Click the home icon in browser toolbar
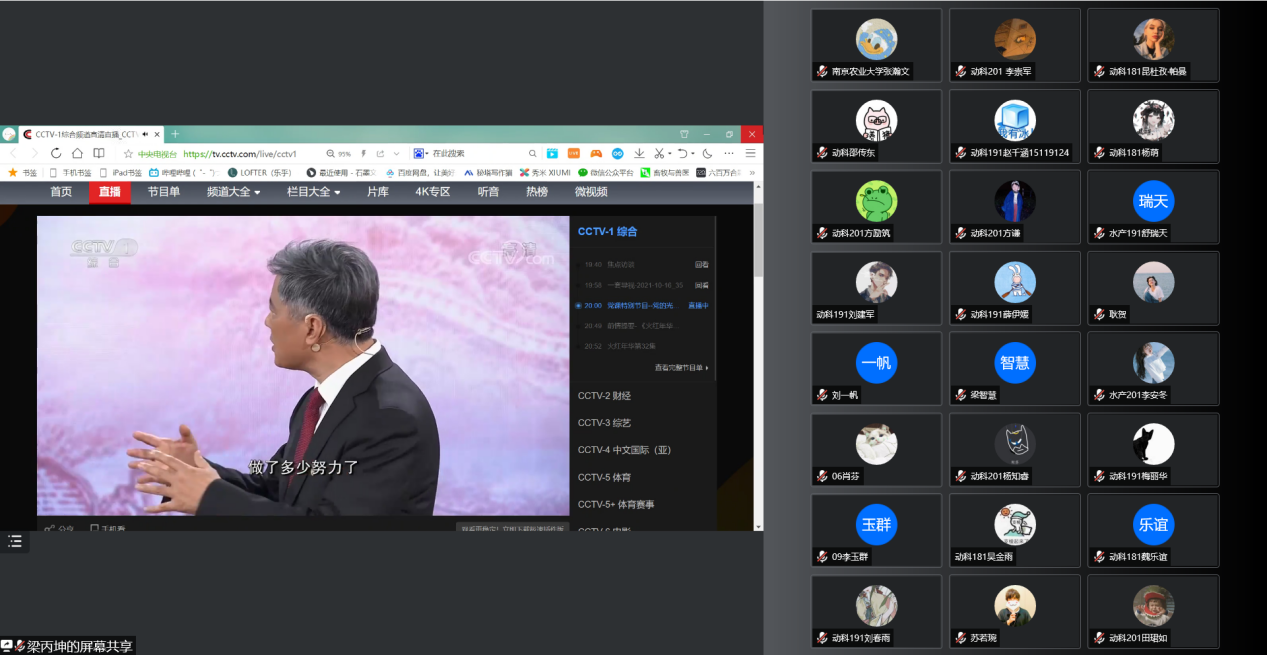The image size is (1267, 655). click(x=77, y=153)
